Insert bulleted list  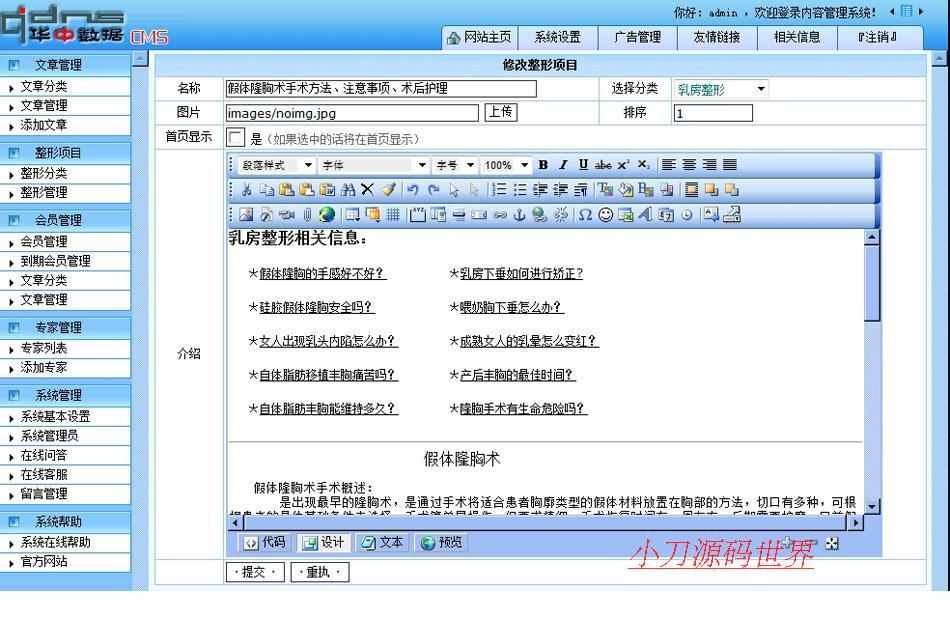click(519, 190)
